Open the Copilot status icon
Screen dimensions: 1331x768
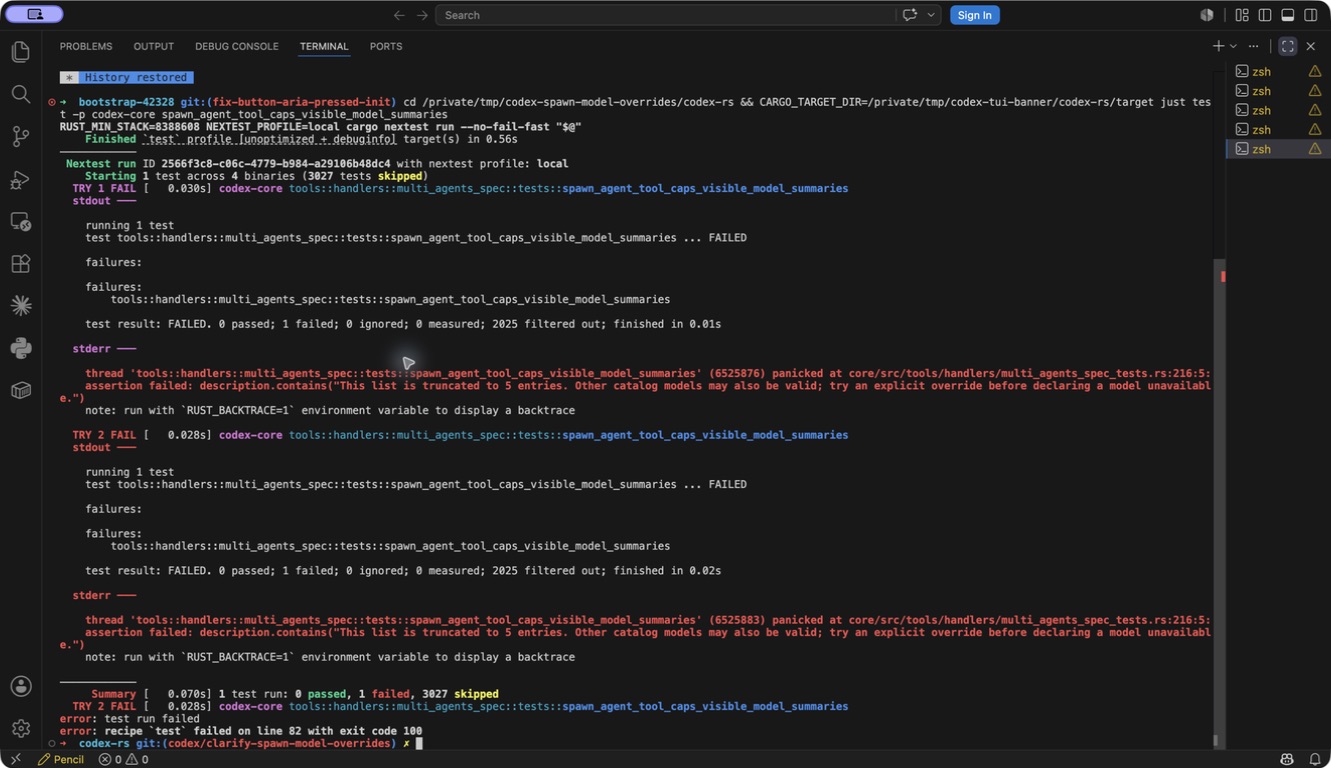click(x=1287, y=759)
